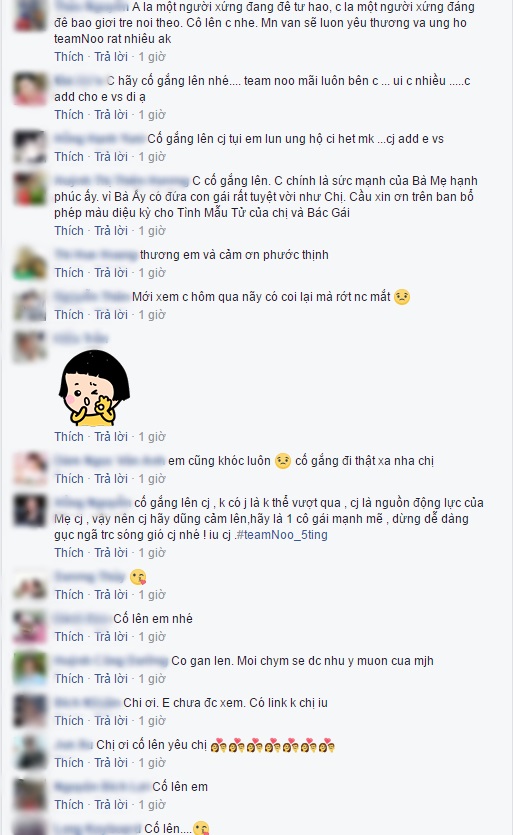Viewport: 513px width, 835px height.
Task: Open commenter name before 'Chị ơi cố lên yêu chị'
Action: [x=74, y=745]
